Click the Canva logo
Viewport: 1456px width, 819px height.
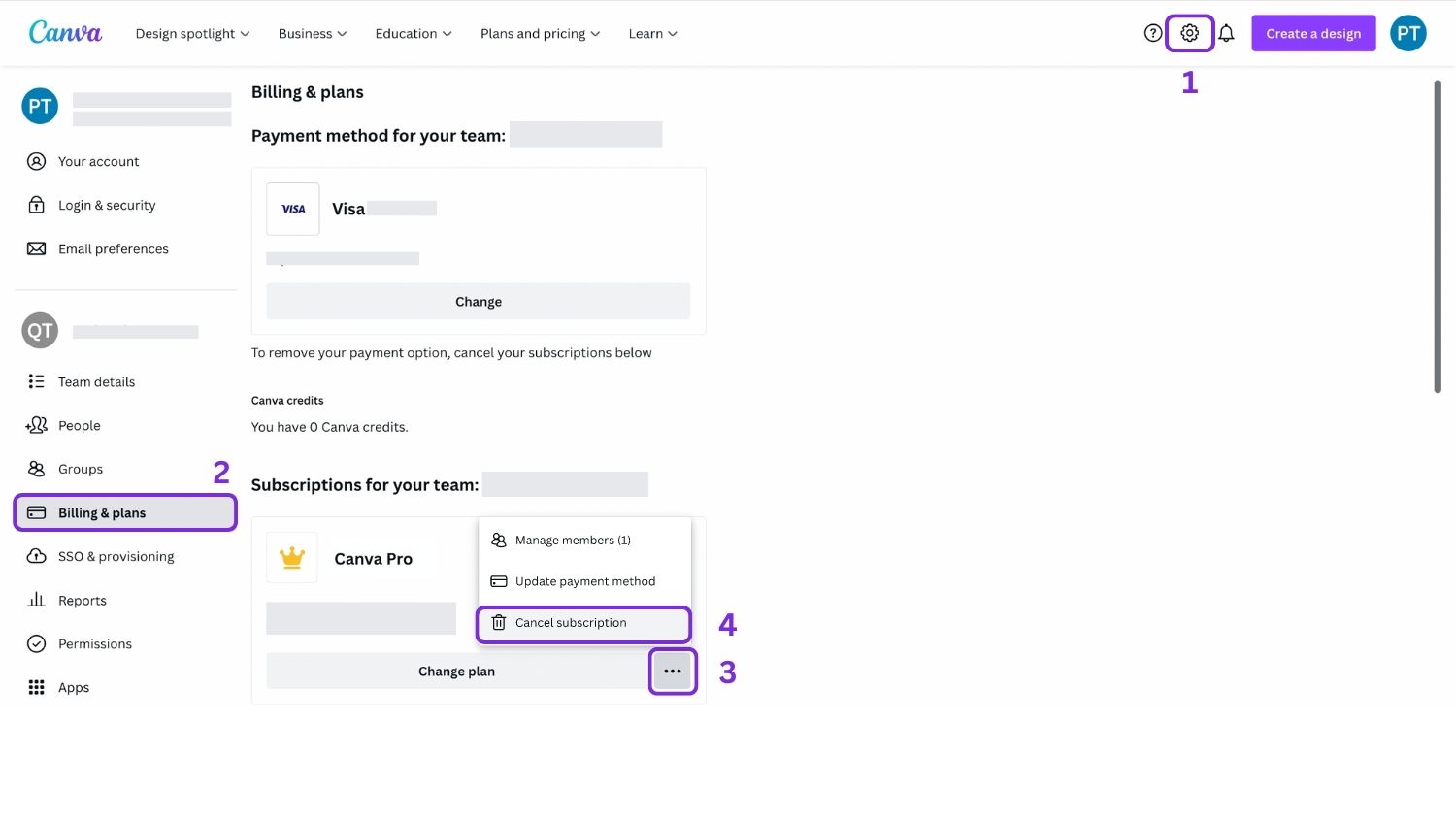coord(65,32)
